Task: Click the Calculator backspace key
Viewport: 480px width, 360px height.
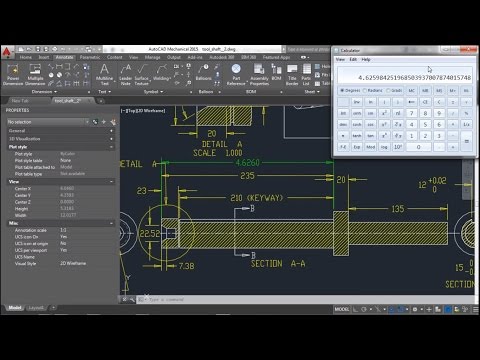Action: pos(411,102)
